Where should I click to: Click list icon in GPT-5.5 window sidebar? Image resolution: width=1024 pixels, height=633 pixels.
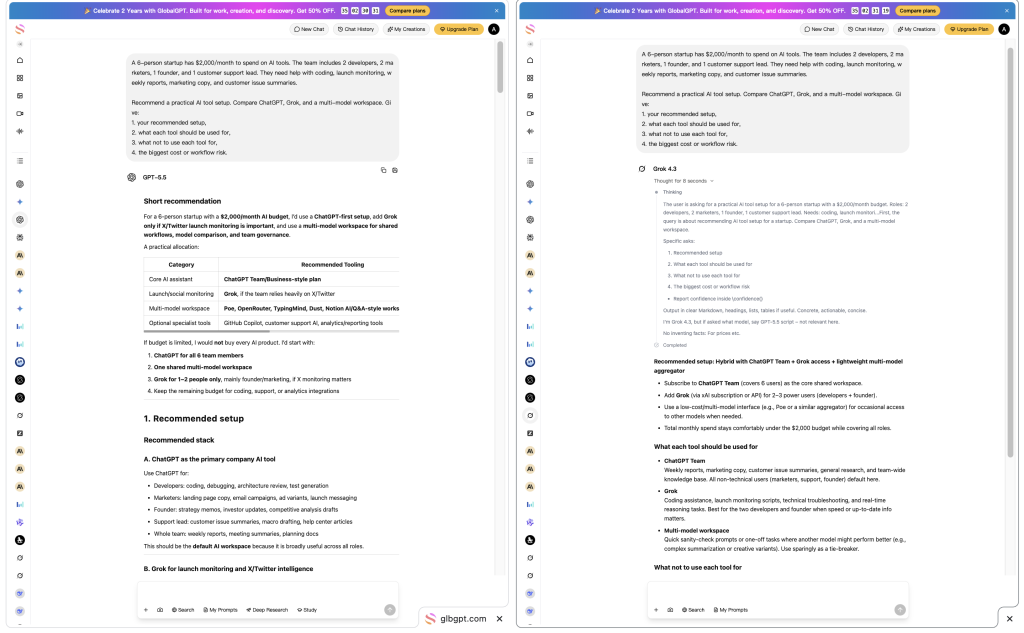[20, 161]
